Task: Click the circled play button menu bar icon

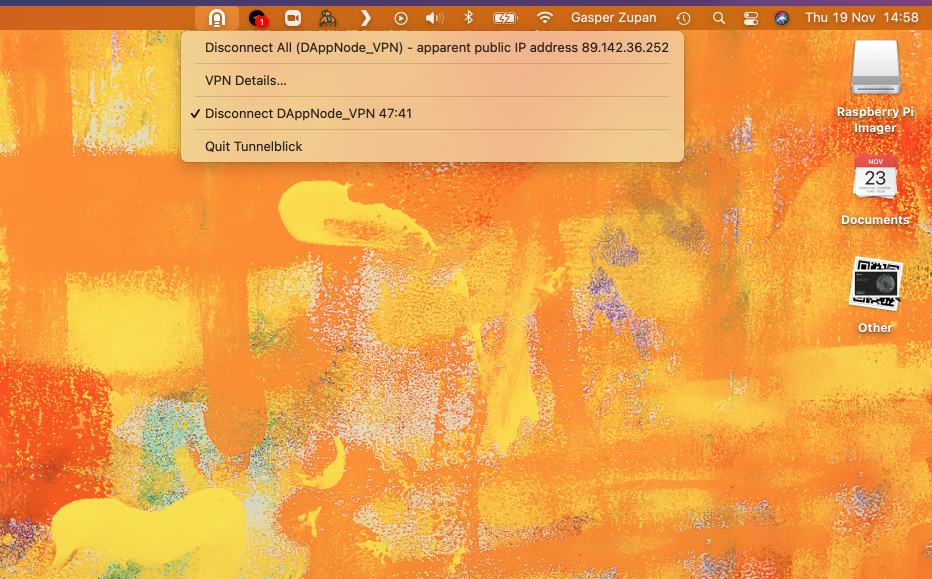Action: [401, 18]
